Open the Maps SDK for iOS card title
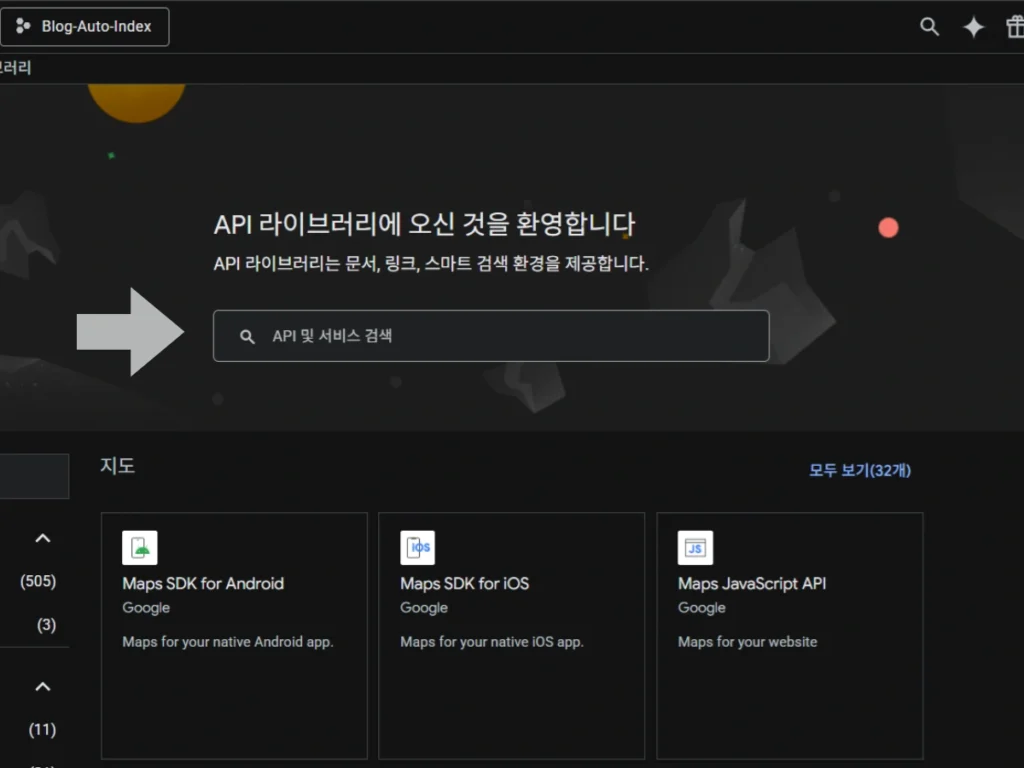 click(464, 583)
